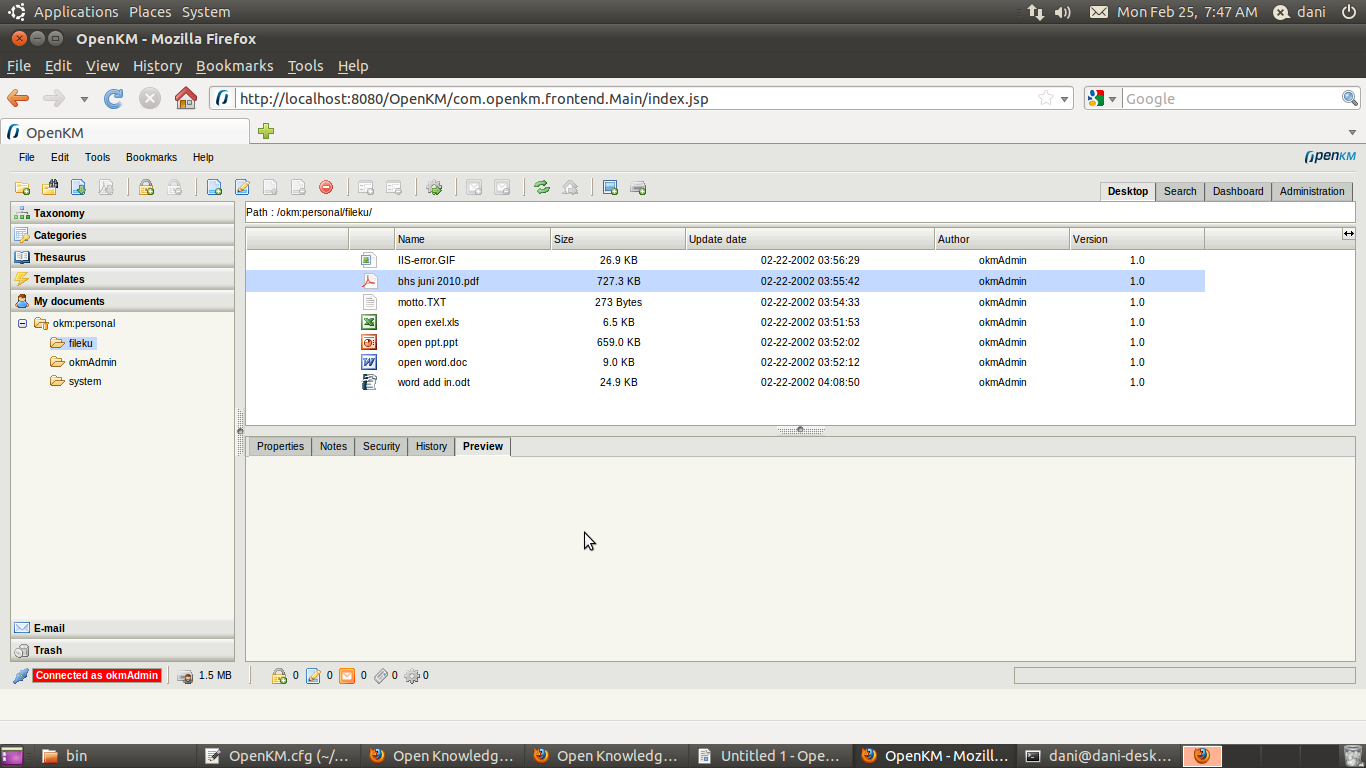This screenshot has height=768, width=1366.
Task: Open the list all tabs dropdown
Action: (x=1353, y=132)
